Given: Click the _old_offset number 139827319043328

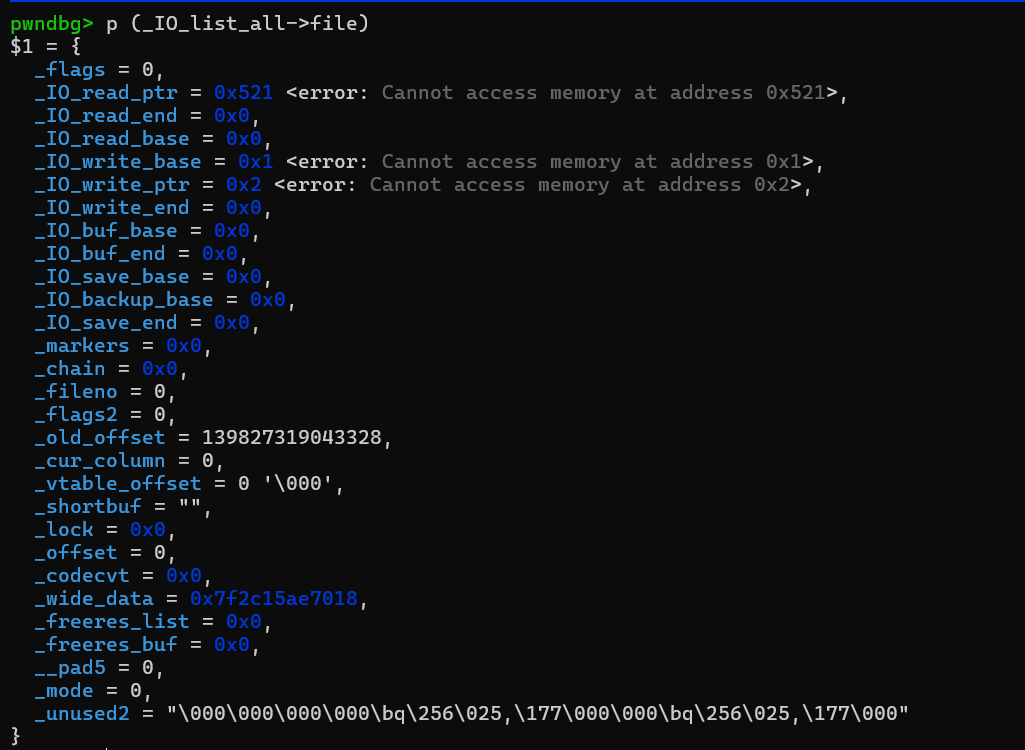Looking at the screenshot, I should pyautogui.click(x=297, y=438).
